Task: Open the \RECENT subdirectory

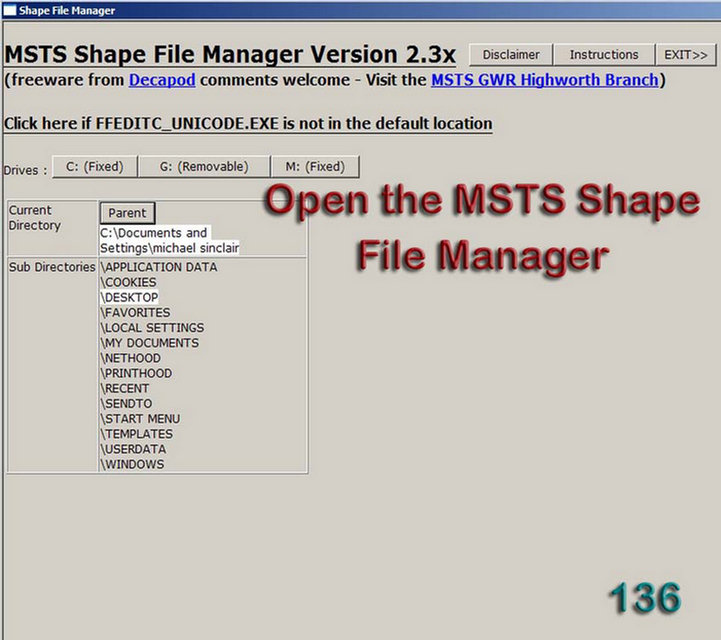Action: point(125,389)
